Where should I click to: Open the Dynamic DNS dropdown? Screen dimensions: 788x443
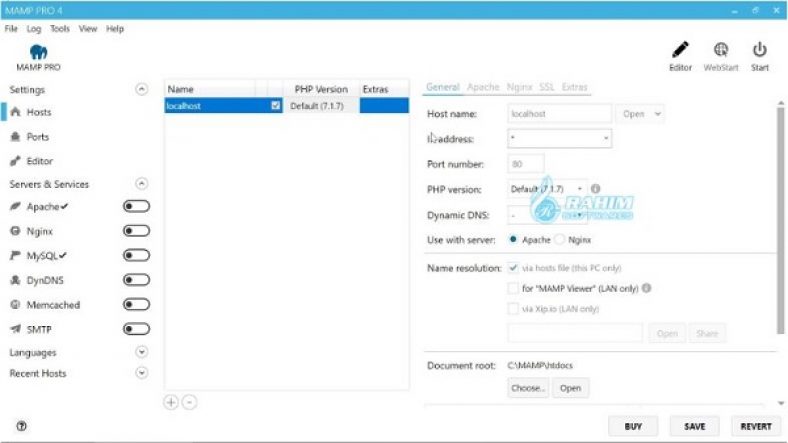547,215
